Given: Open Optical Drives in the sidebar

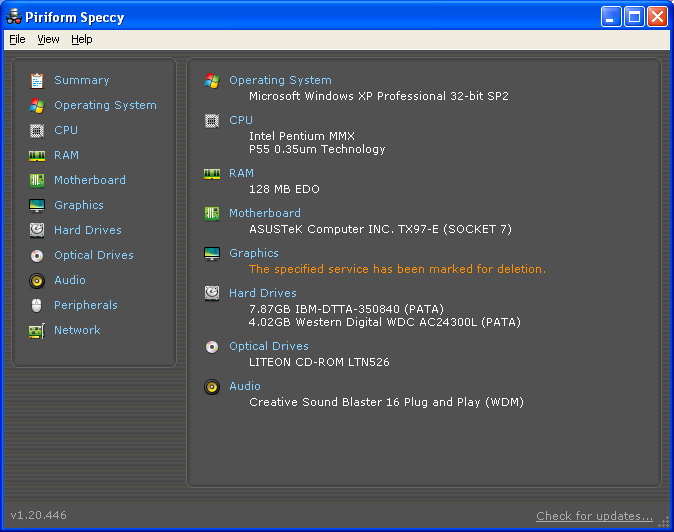Looking at the screenshot, I should (x=94, y=255).
